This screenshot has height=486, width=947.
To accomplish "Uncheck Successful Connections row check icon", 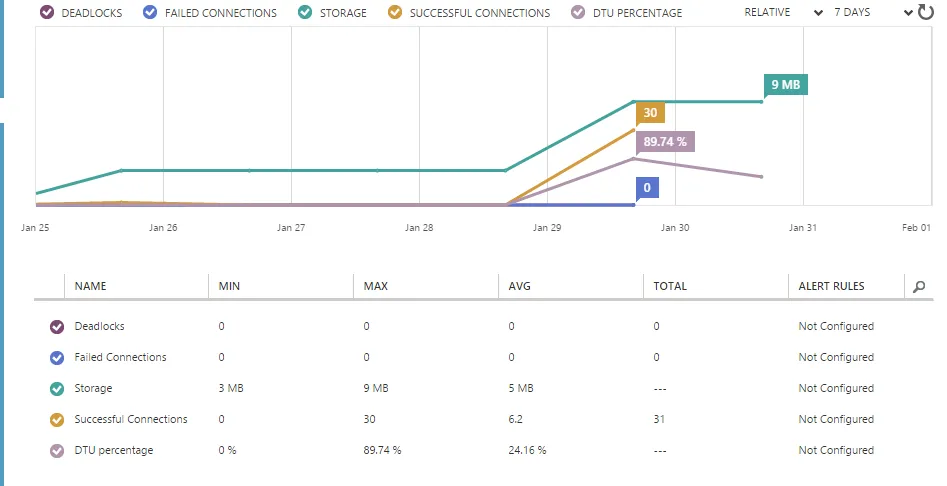I will pos(57,420).
